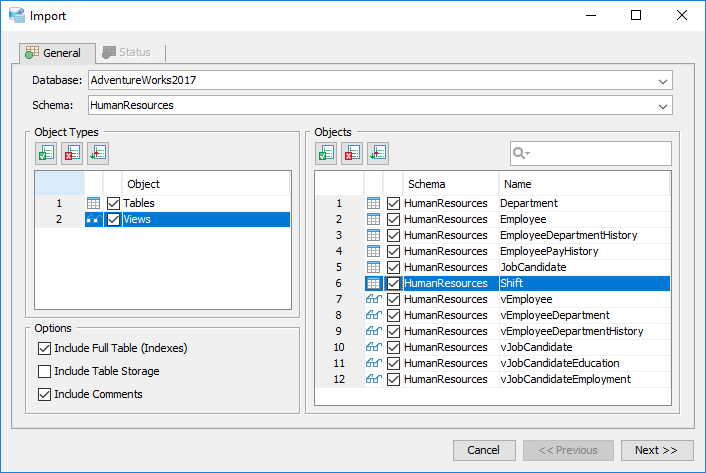Uncheck the Tables object type
This screenshot has height=473, width=706.
pos(113,204)
